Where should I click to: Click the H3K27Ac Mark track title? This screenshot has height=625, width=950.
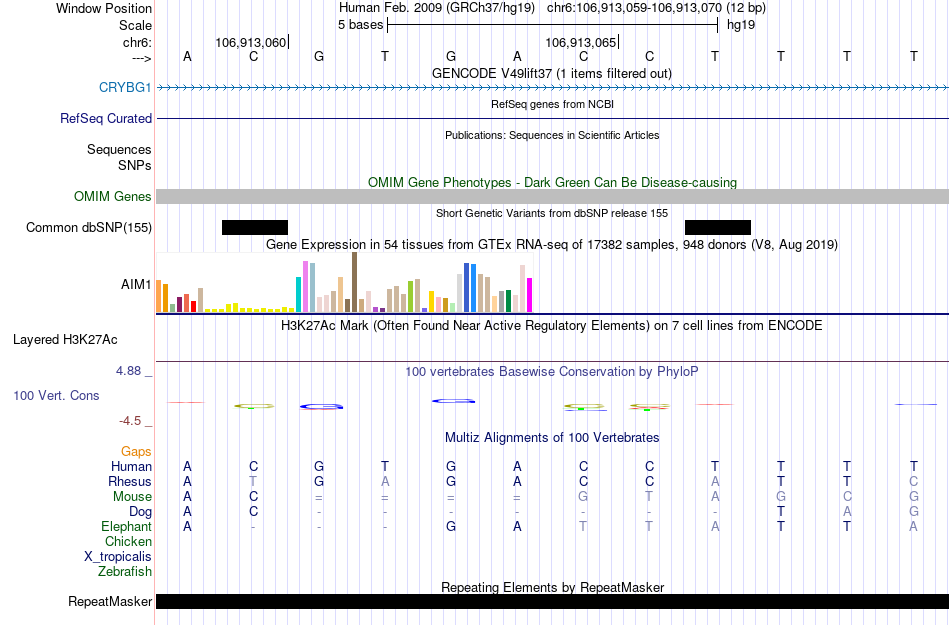(x=551, y=325)
